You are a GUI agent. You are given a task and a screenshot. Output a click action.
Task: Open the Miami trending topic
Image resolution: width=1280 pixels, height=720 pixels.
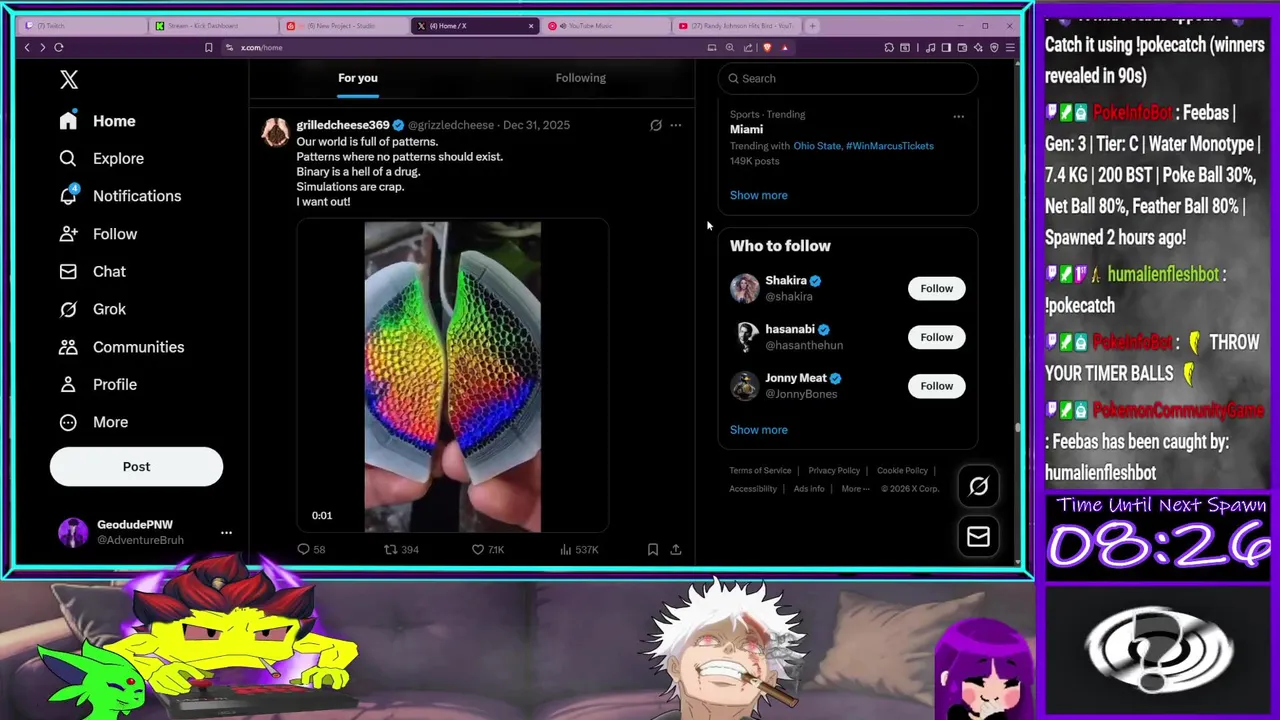(746, 129)
